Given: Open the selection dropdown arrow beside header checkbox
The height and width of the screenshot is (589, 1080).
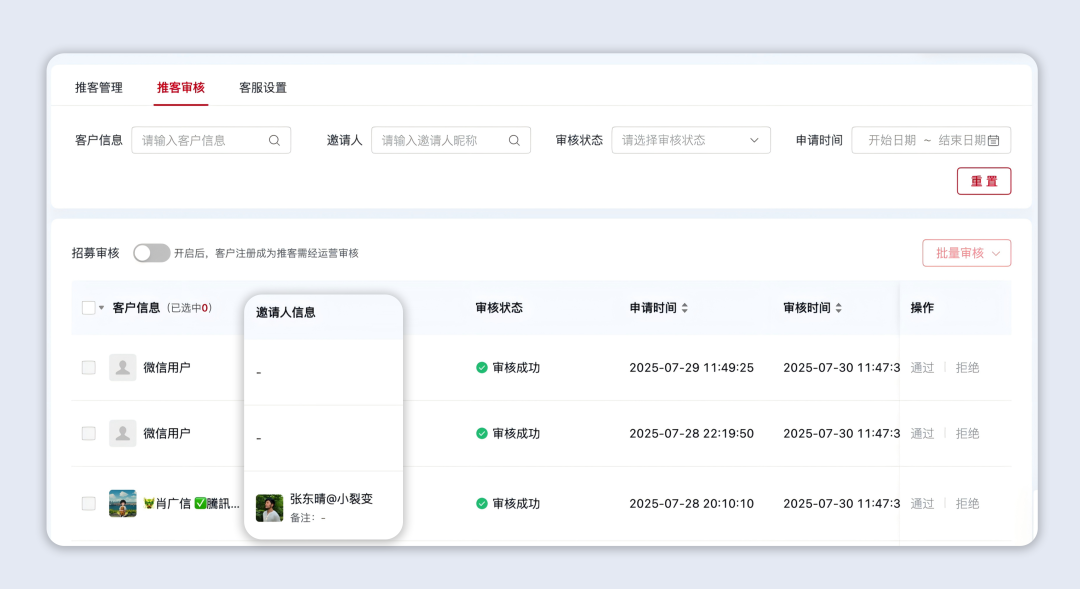Looking at the screenshot, I should (x=100, y=308).
